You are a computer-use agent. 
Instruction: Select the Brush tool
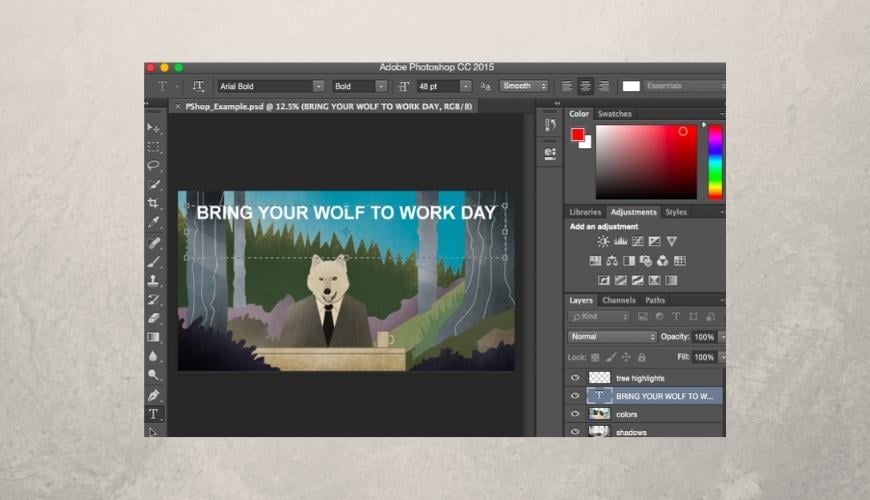[x=154, y=261]
